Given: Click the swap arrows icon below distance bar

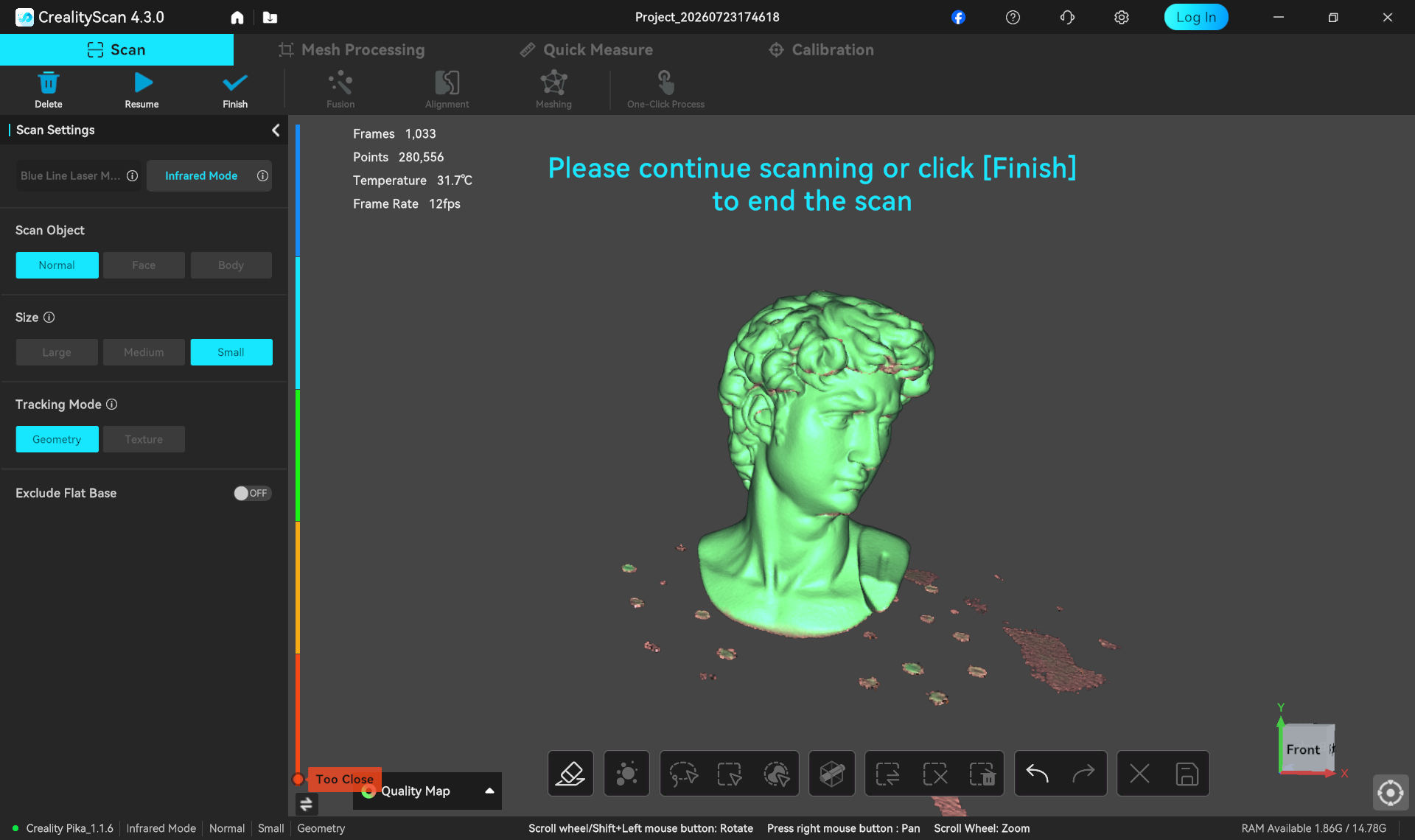Looking at the screenshot, I should (306, 804).
